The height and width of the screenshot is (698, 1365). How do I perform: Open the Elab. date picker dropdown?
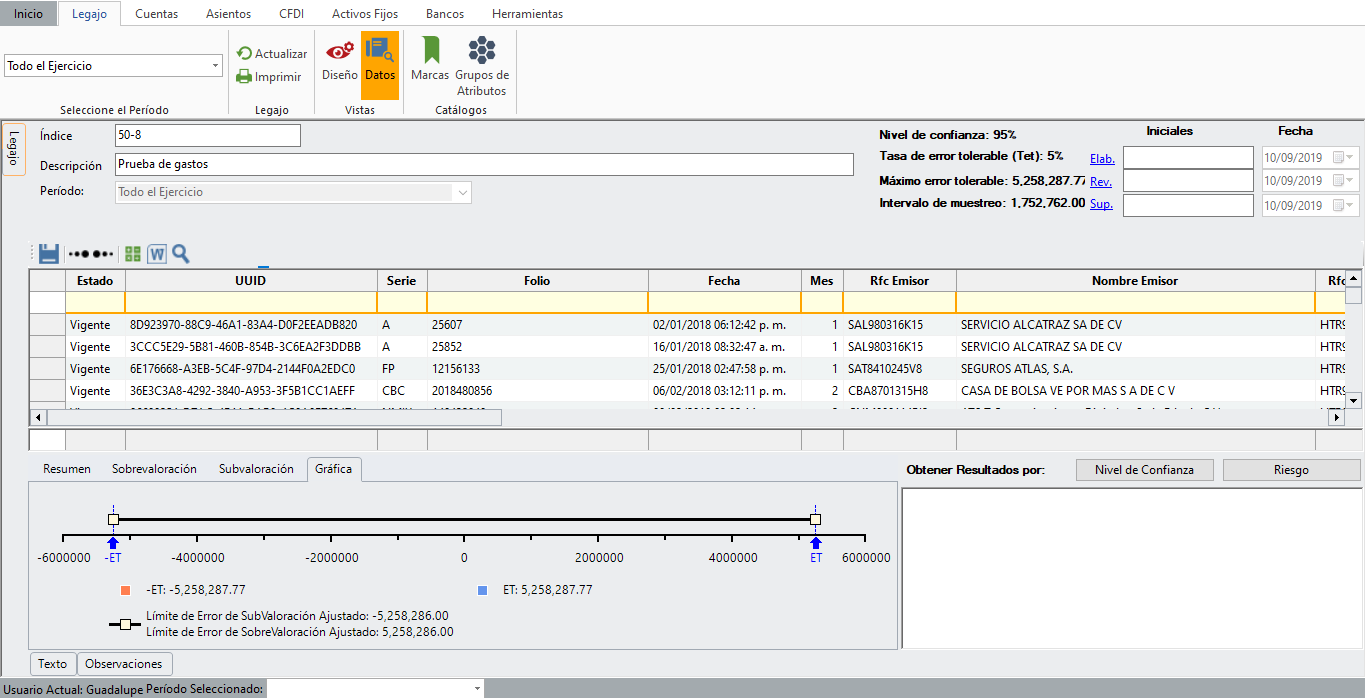(x=1351, y=158)
